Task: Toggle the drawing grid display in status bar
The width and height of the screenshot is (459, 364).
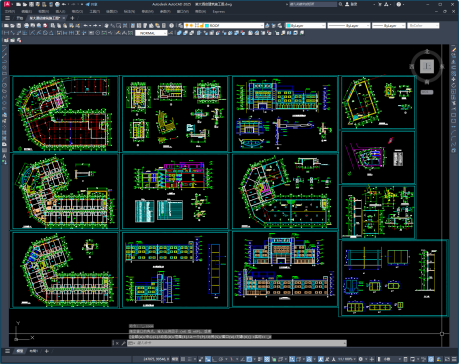Action: (183, 359)
